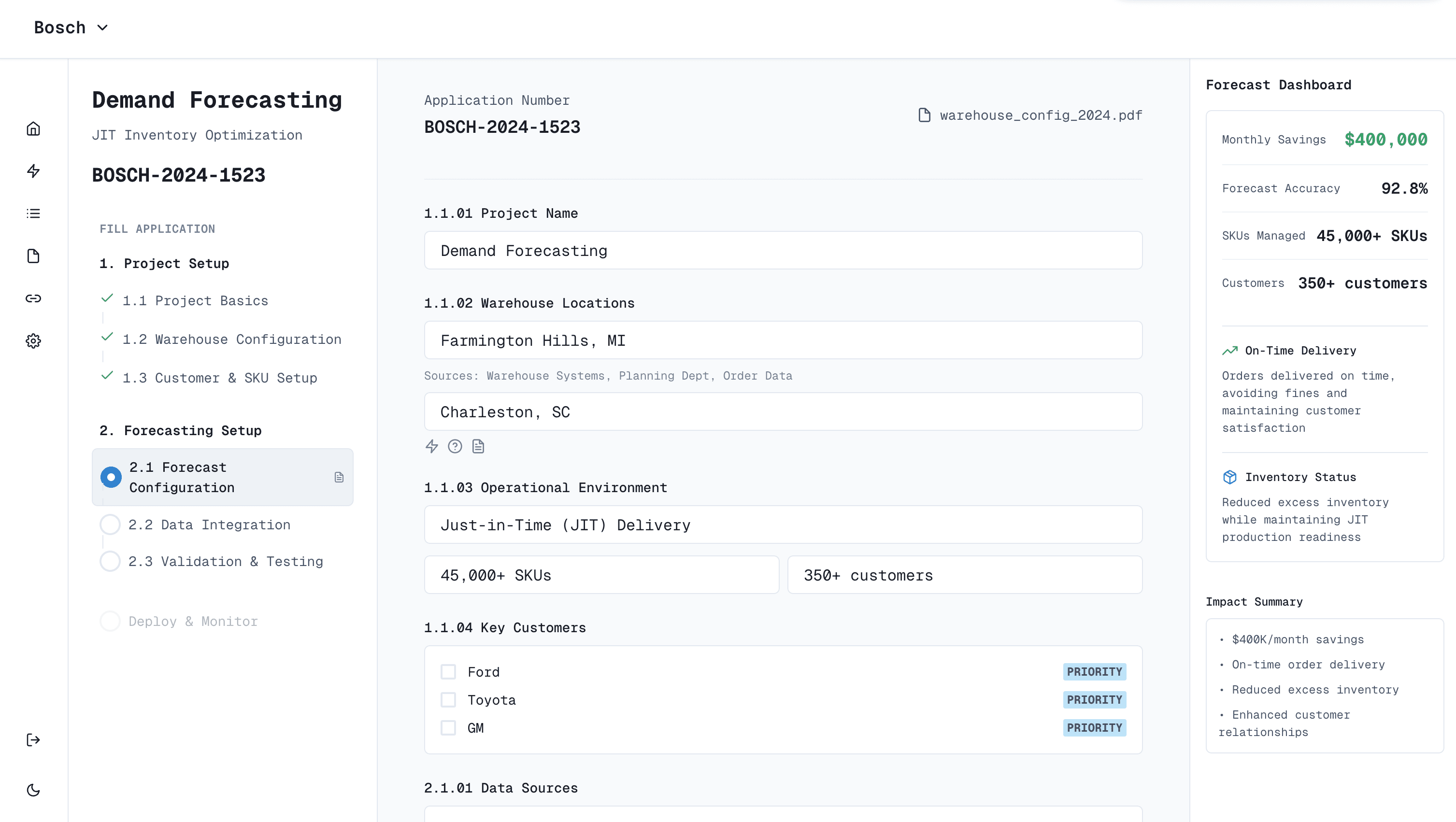The width and height of the screenshot is (1456, 822).
Task: Check the Toyota key customer checkbox
Action: tap(448, 699)
